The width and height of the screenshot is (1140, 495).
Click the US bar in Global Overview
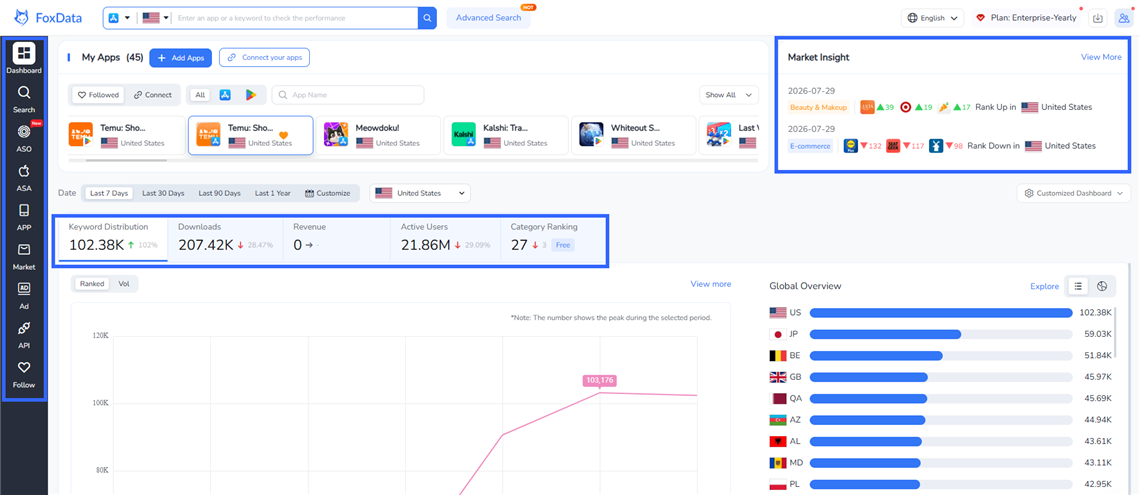point(941,313)
